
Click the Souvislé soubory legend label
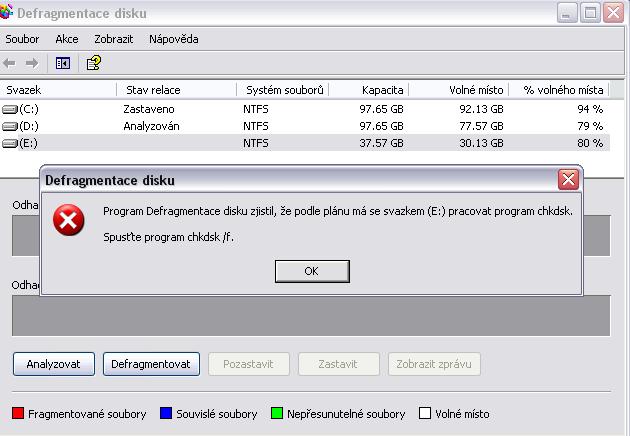[217, 414]
